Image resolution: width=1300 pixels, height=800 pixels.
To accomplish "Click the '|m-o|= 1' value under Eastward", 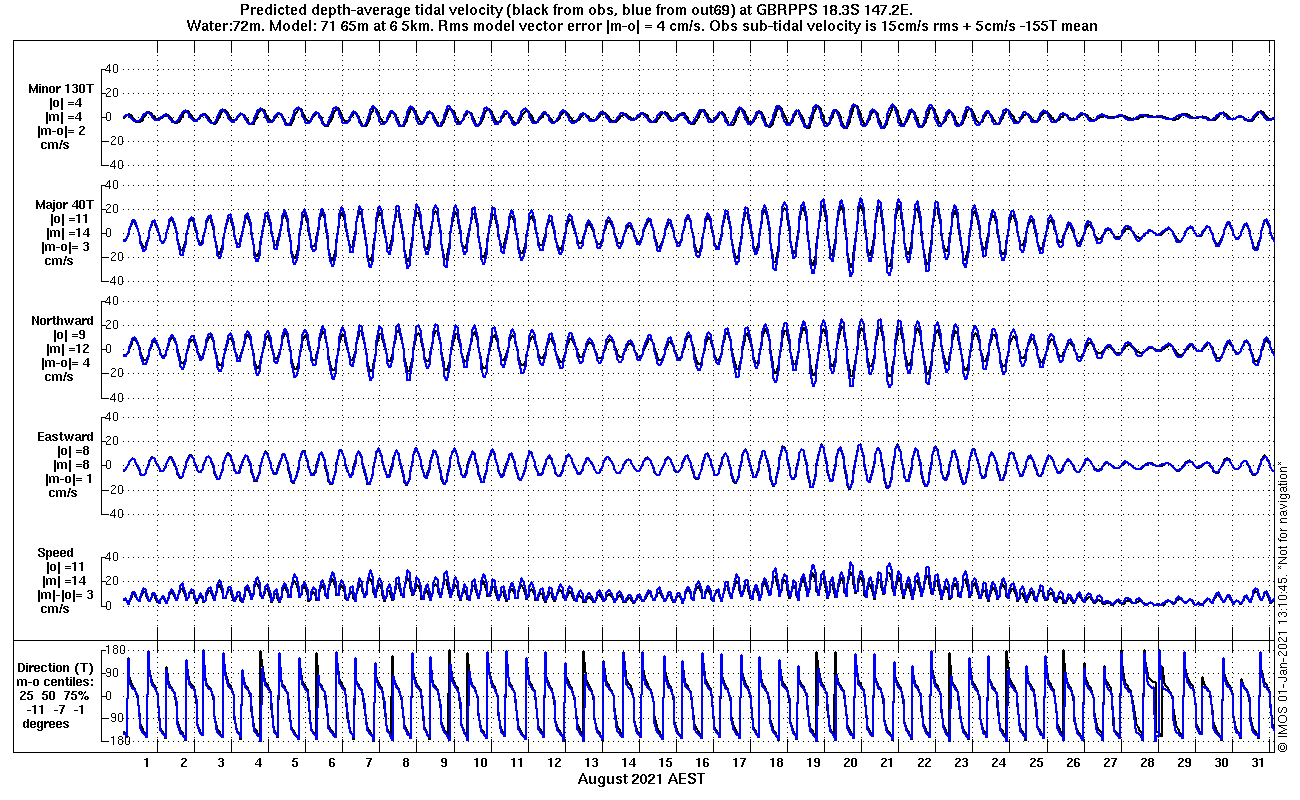I will click(x=69, y=479).
